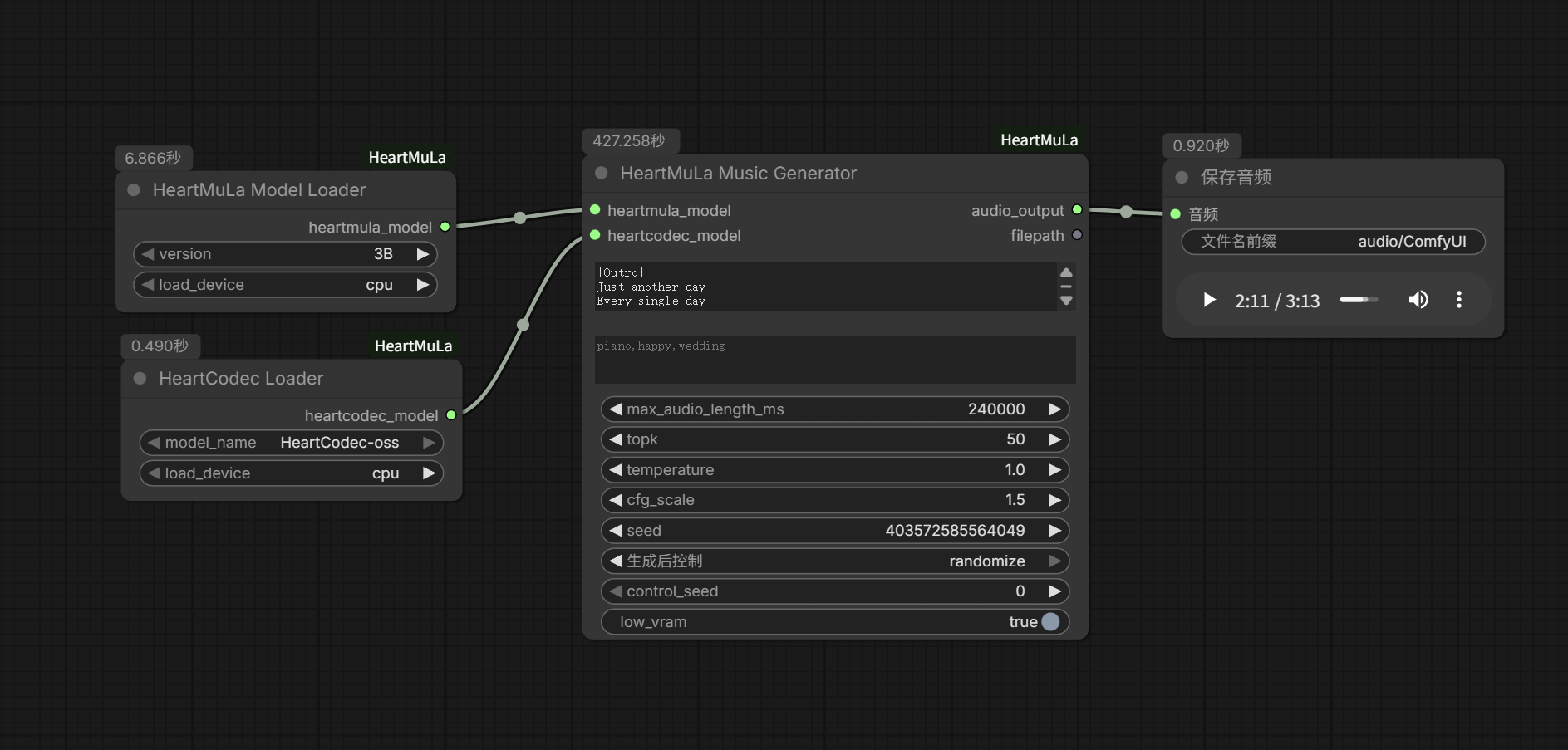Decrease temperature with left arrow
The height and width of the screenshot is (750, 1568).
pos(616,470)
